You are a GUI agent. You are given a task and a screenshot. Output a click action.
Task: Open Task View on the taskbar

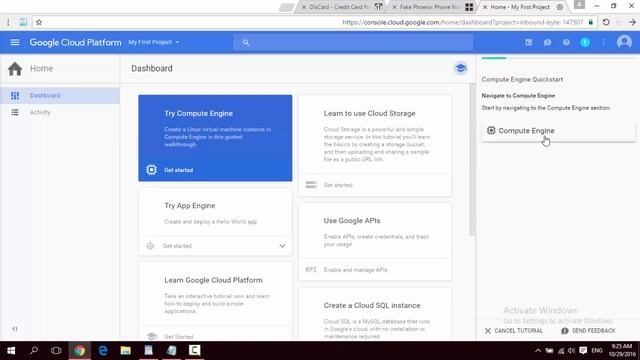(56, 351)
